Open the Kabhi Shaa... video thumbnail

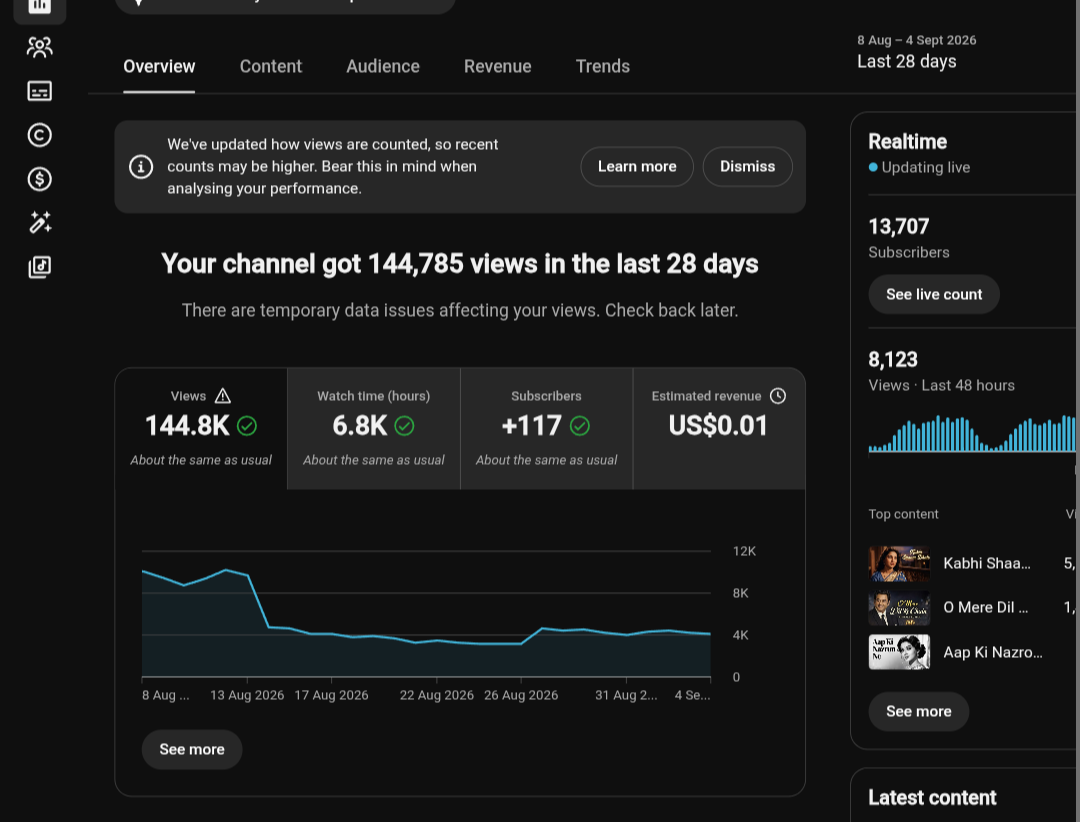pos(899,564)
